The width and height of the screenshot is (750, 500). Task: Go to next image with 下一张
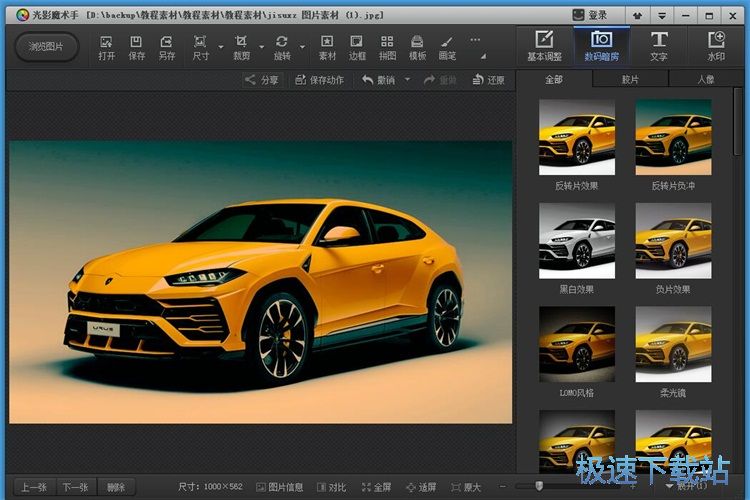pos(76,487)
